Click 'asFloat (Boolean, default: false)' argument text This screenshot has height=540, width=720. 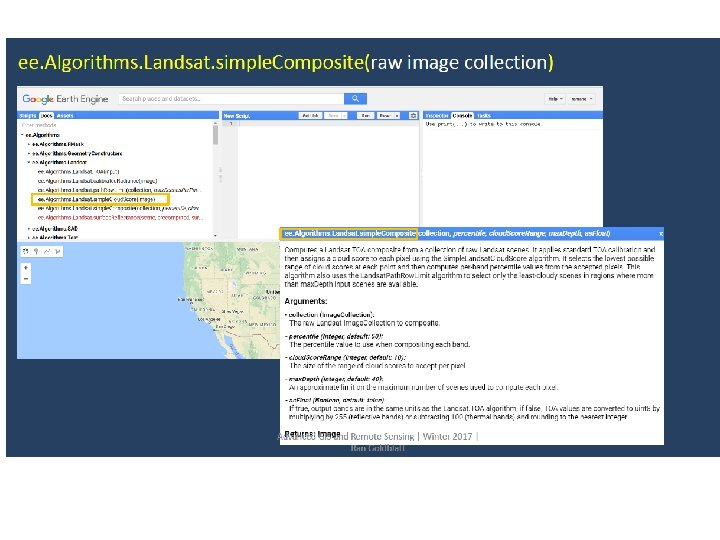point(337,400)
